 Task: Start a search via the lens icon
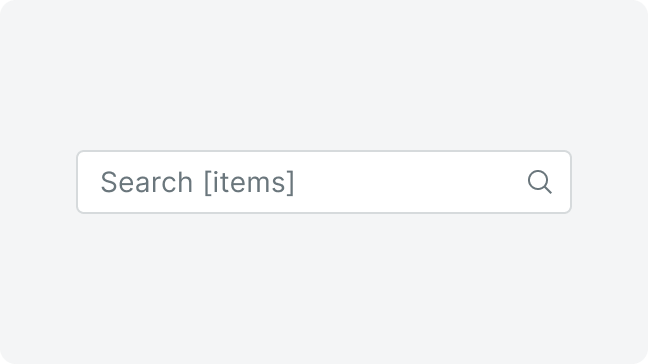coord(539,182)
